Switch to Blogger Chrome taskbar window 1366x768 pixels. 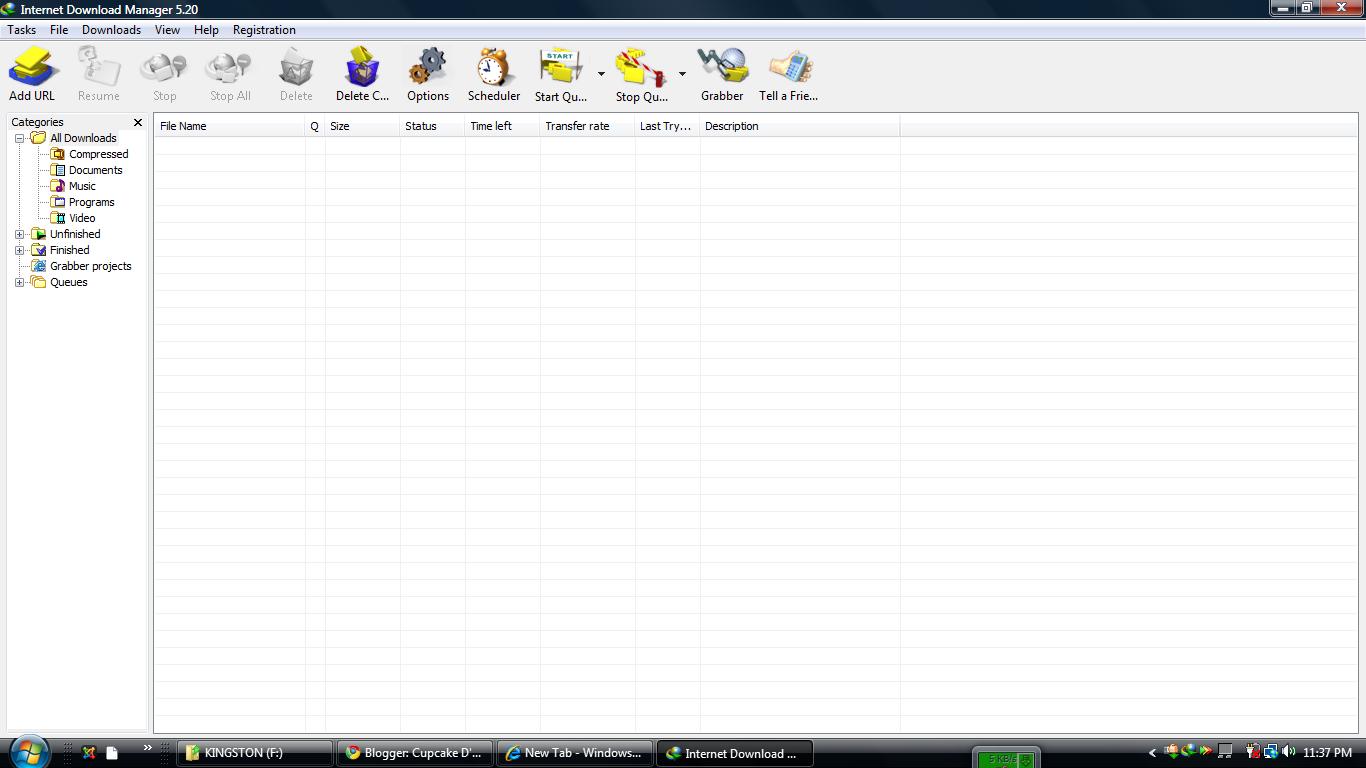[415, 753]
